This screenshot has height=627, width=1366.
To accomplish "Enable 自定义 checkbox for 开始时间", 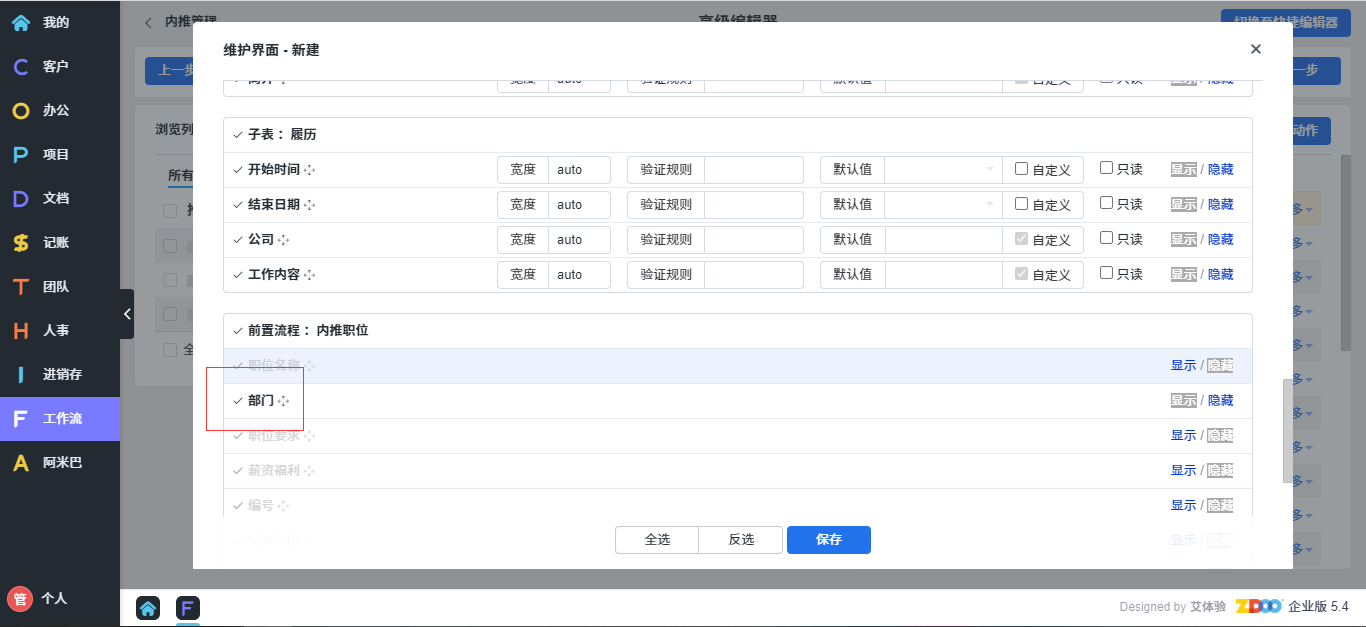I will (1021, 169).
